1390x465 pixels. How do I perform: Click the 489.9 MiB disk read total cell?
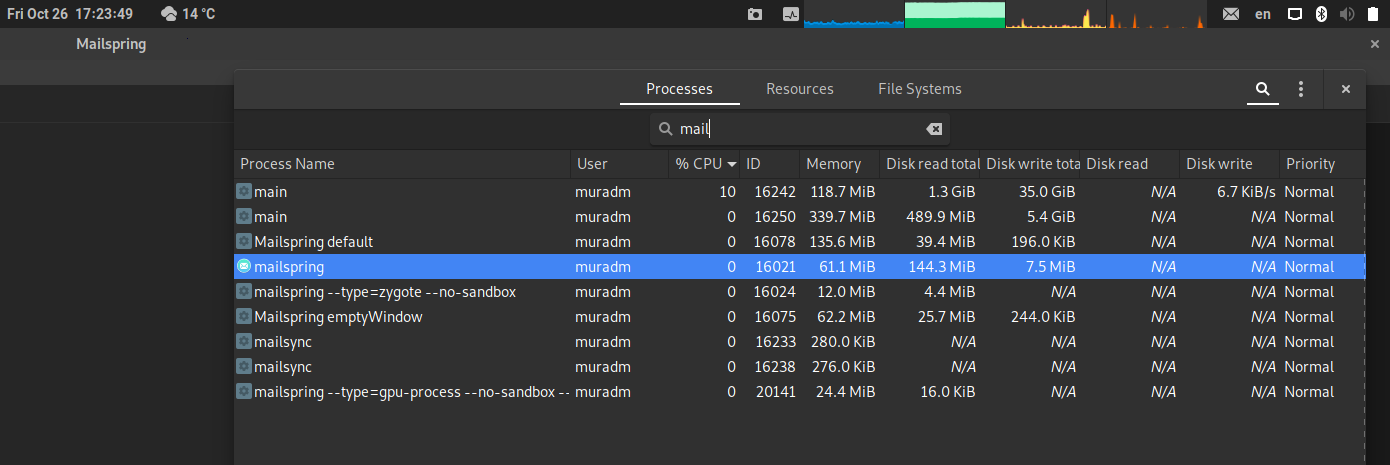[x=942, y=216]
